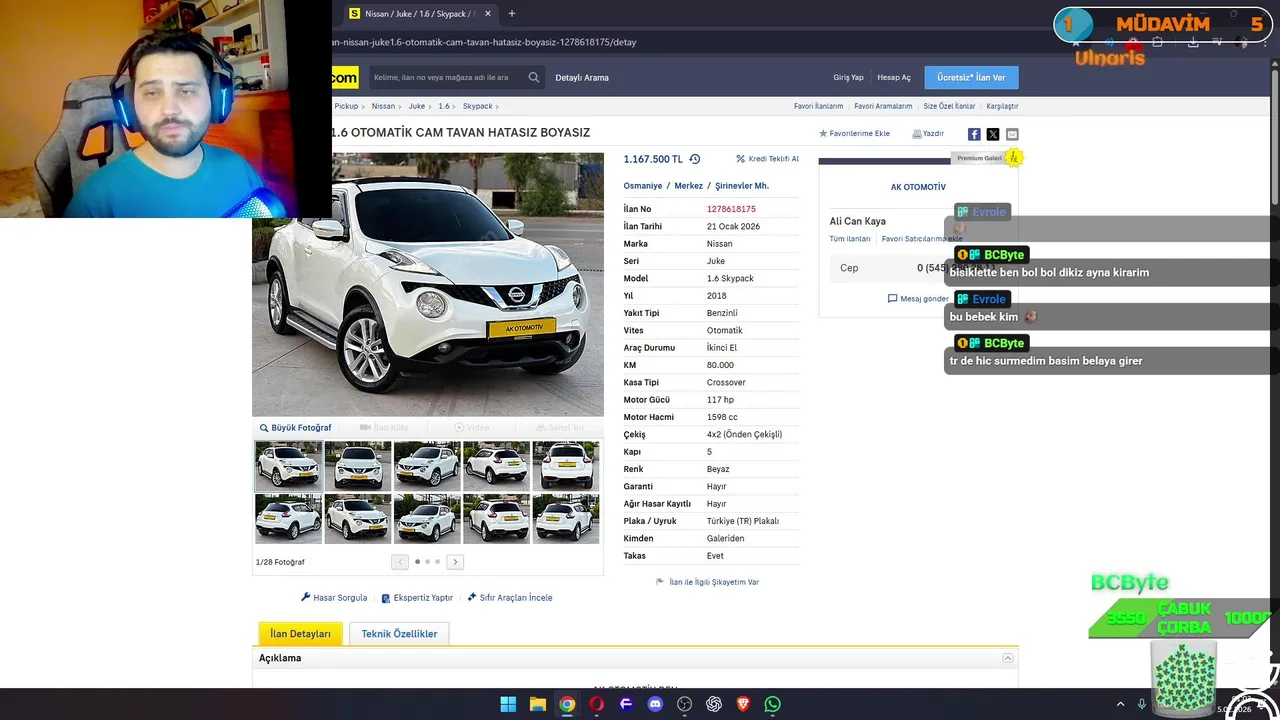Image resolution: width=1280 pixels, height=720 pixels.
Task: Open AK OTOMOTİV store link
Action: pyautogui.click(x=918, y=187)
